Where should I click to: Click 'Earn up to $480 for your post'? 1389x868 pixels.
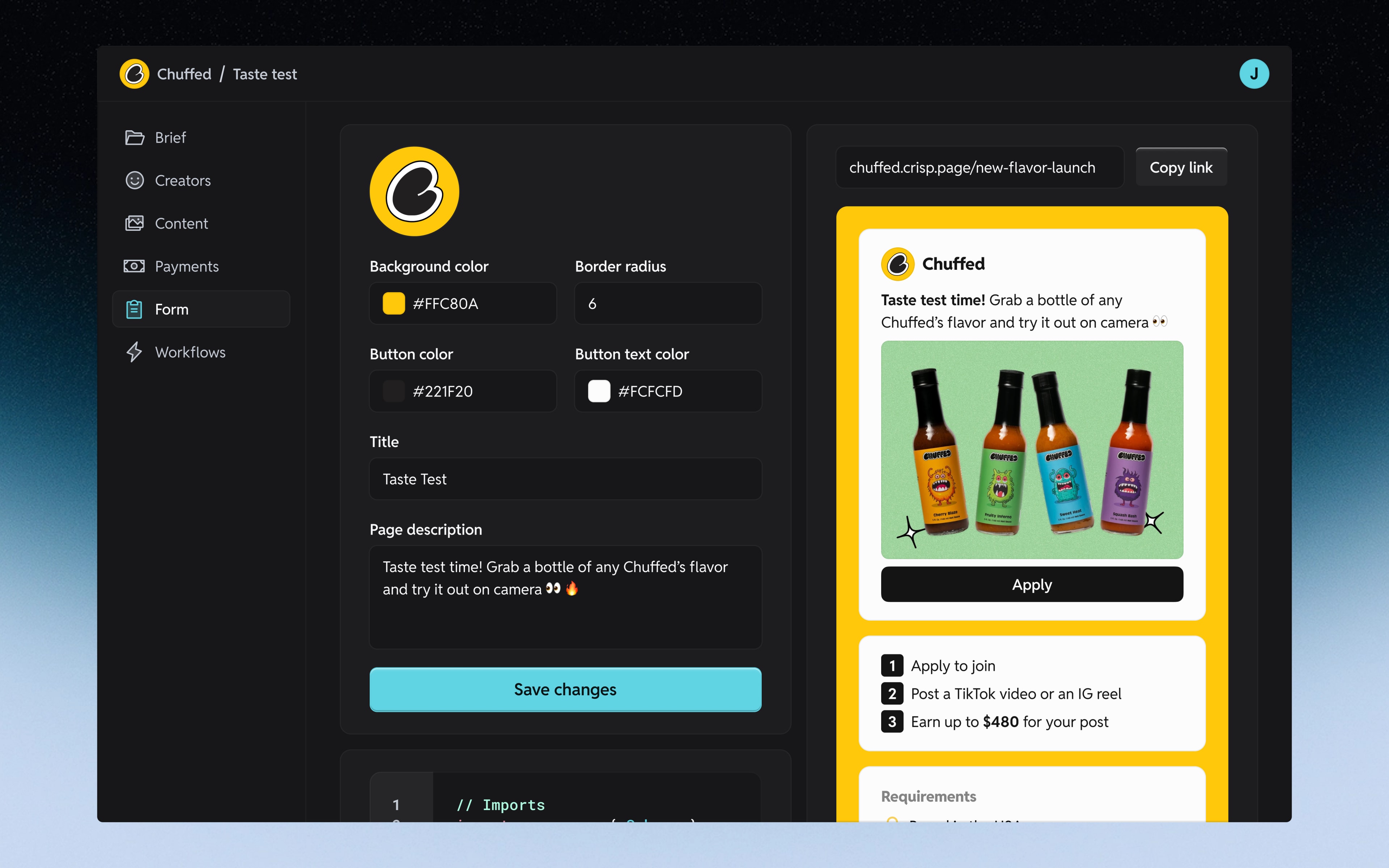(x=1010, y=722)
